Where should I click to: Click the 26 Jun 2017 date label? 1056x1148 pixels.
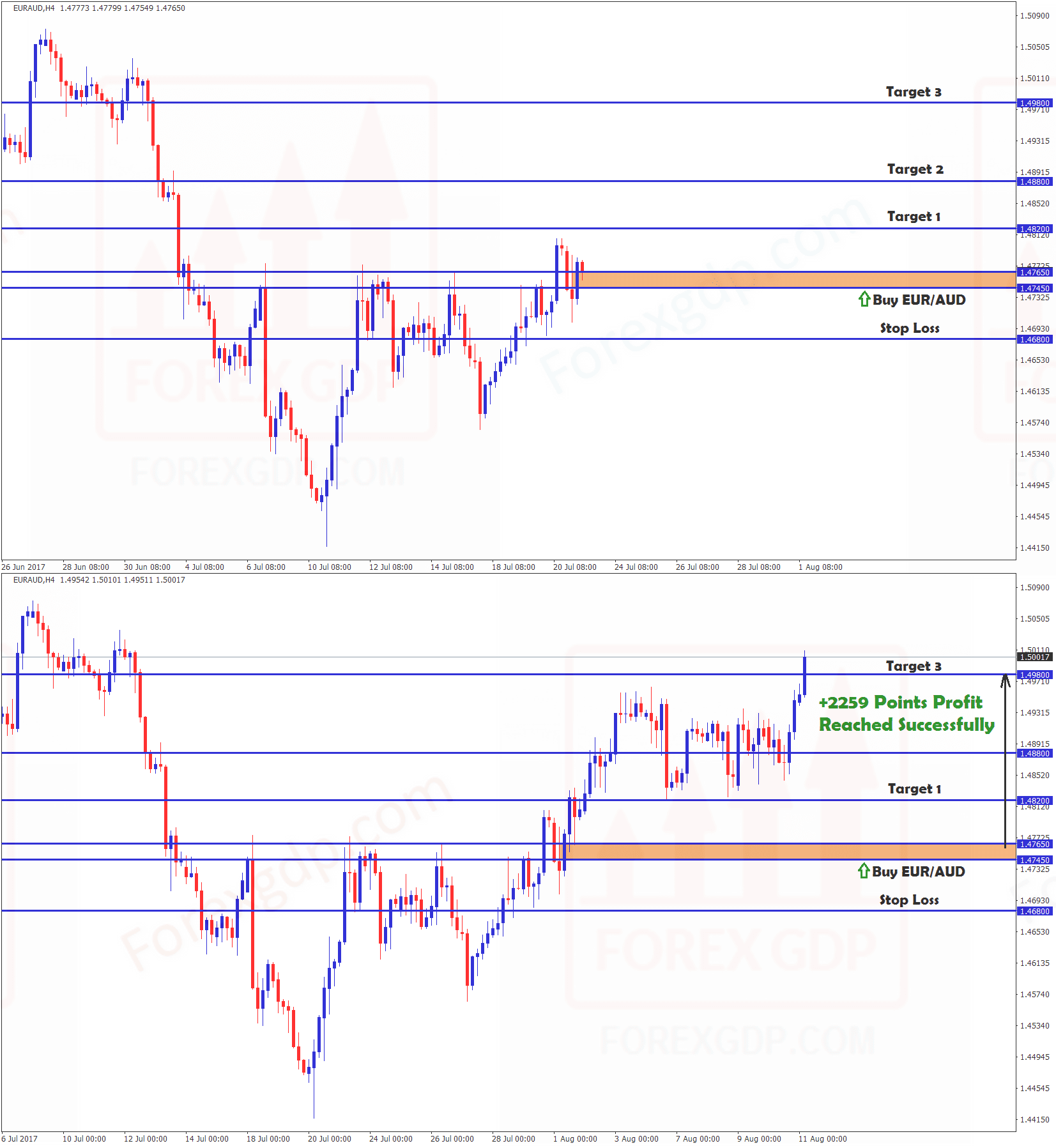pyautogui.click(x=24, y=567)
